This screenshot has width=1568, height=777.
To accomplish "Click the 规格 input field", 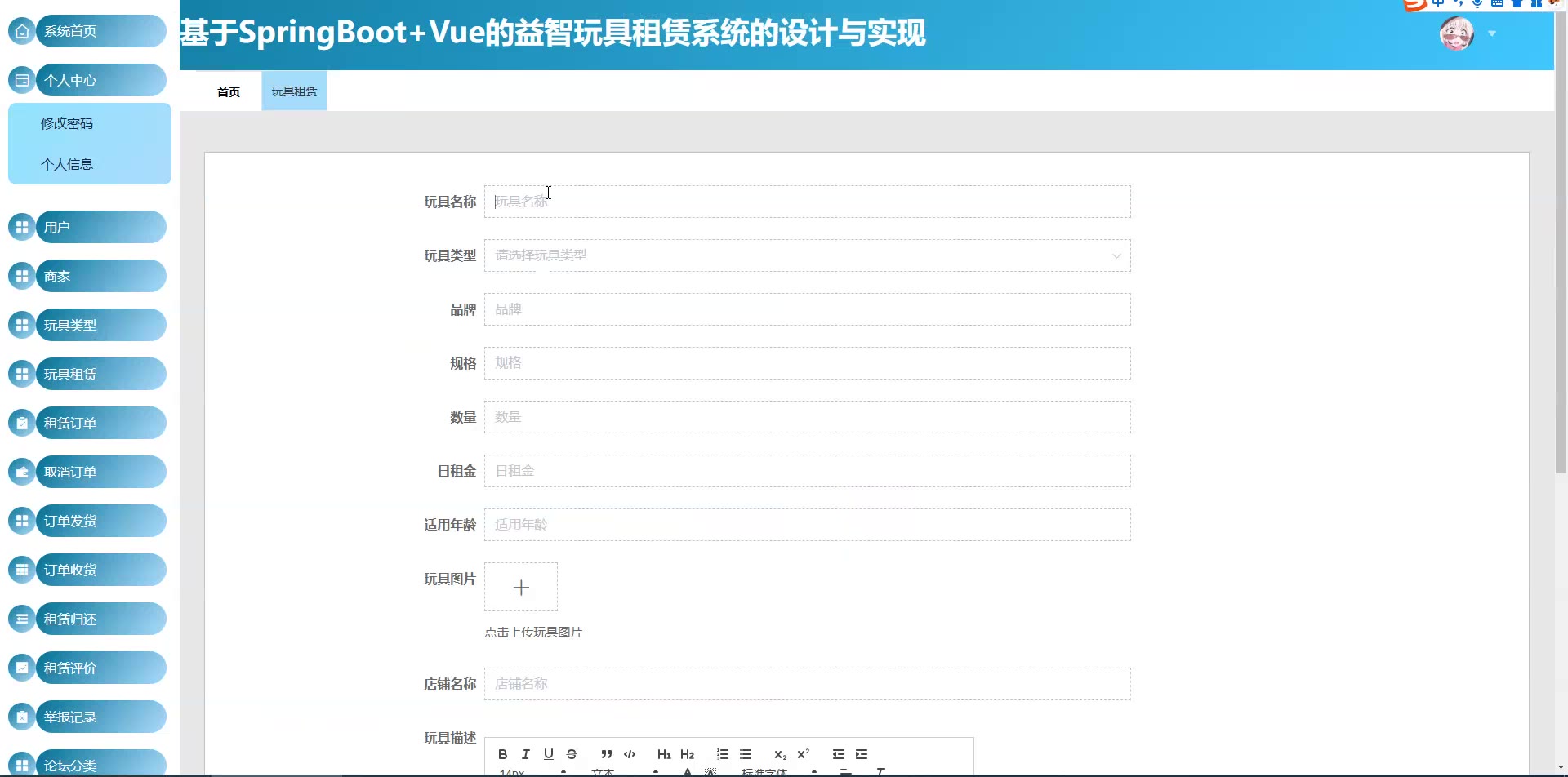I will pyautogui.click(x=807, y=363).
